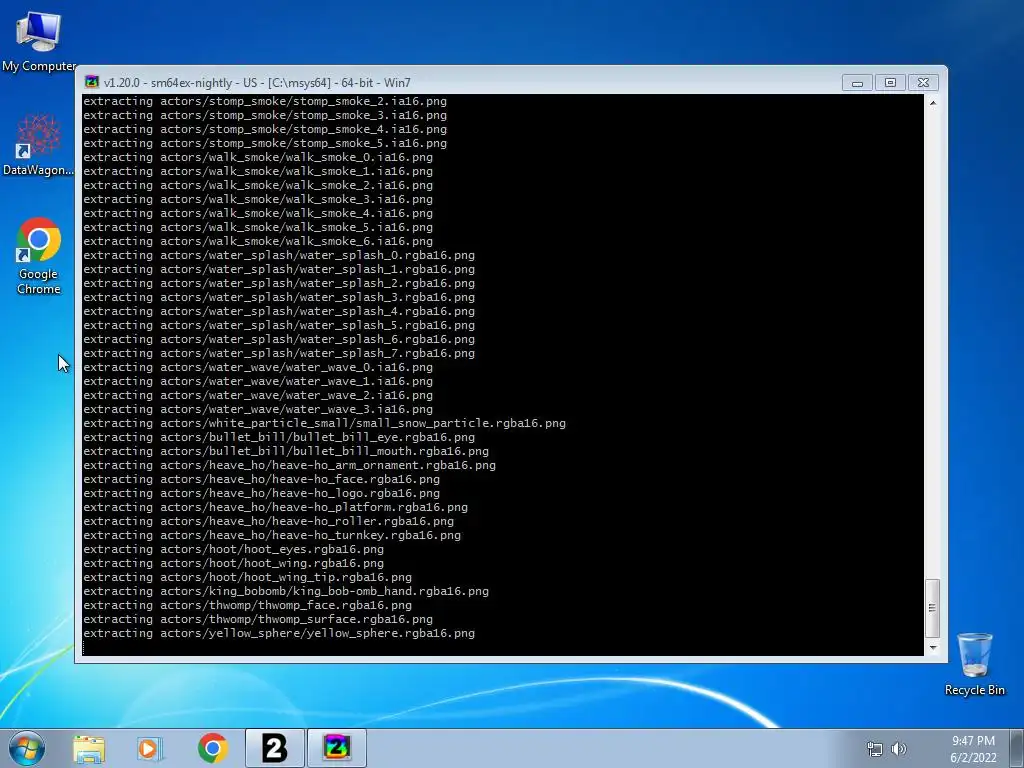
Task: Click the heave-ho_arm_ornament.rgba16.png line
Action: coord(289,466)
